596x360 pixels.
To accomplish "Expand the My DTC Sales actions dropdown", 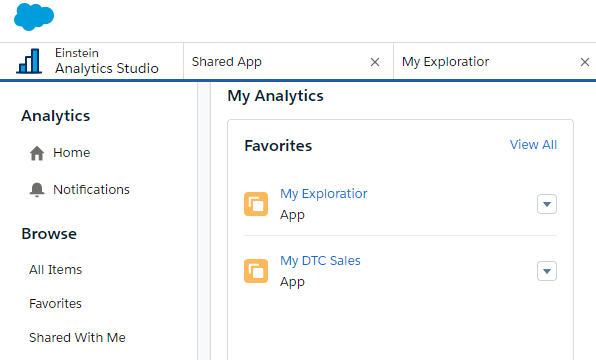I will tap(547, 271).
